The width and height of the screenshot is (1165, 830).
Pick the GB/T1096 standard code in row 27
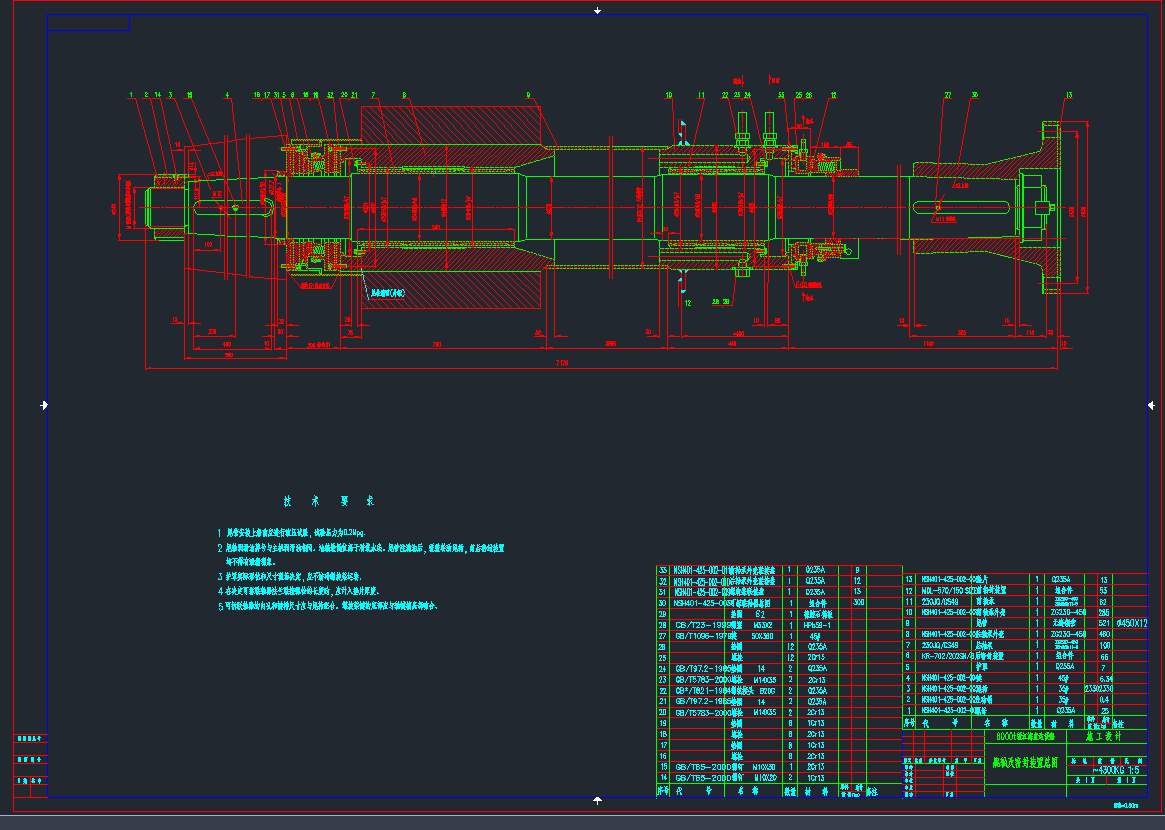(702, 637)
